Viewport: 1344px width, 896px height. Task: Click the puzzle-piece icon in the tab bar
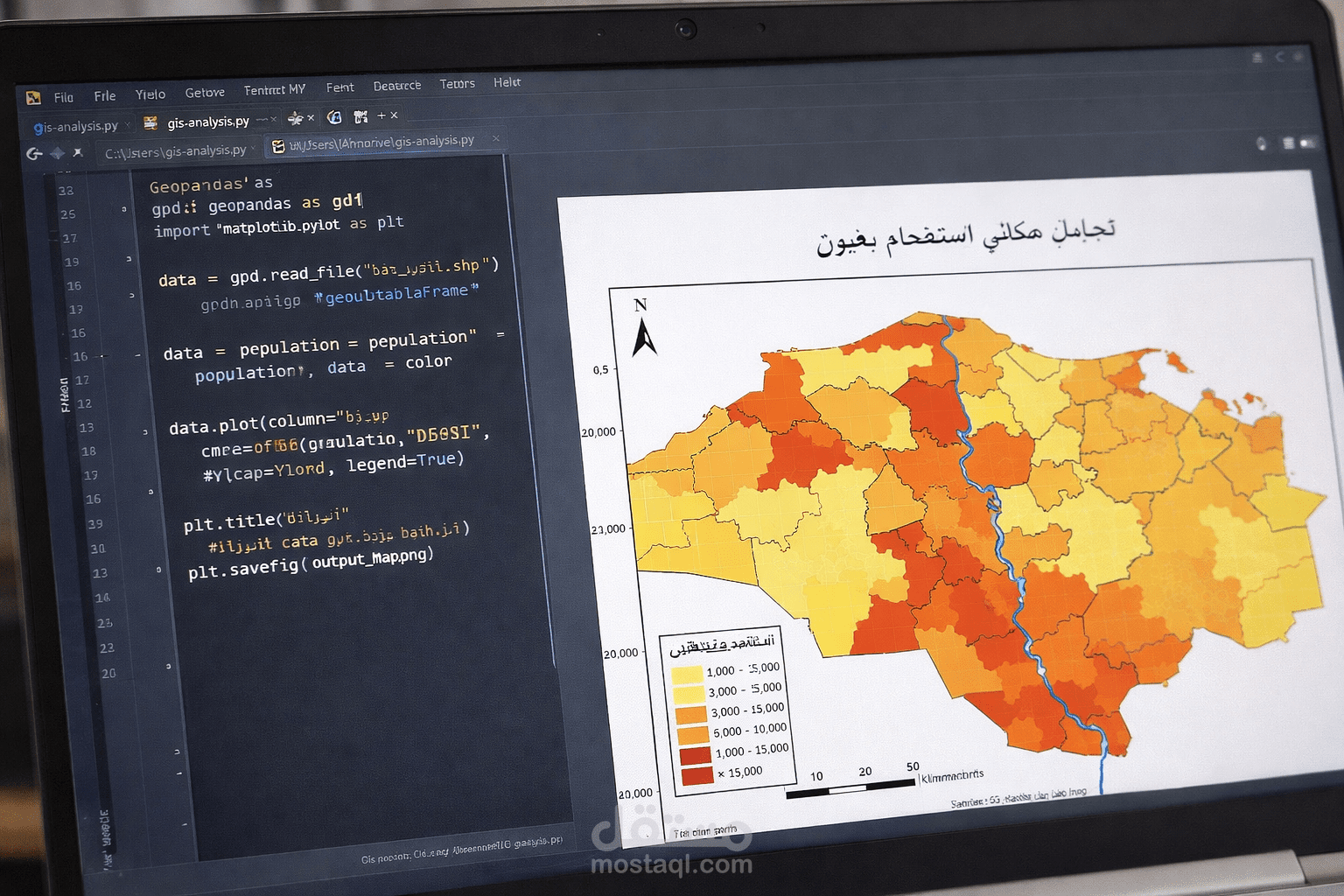click(x=360, y=116)
